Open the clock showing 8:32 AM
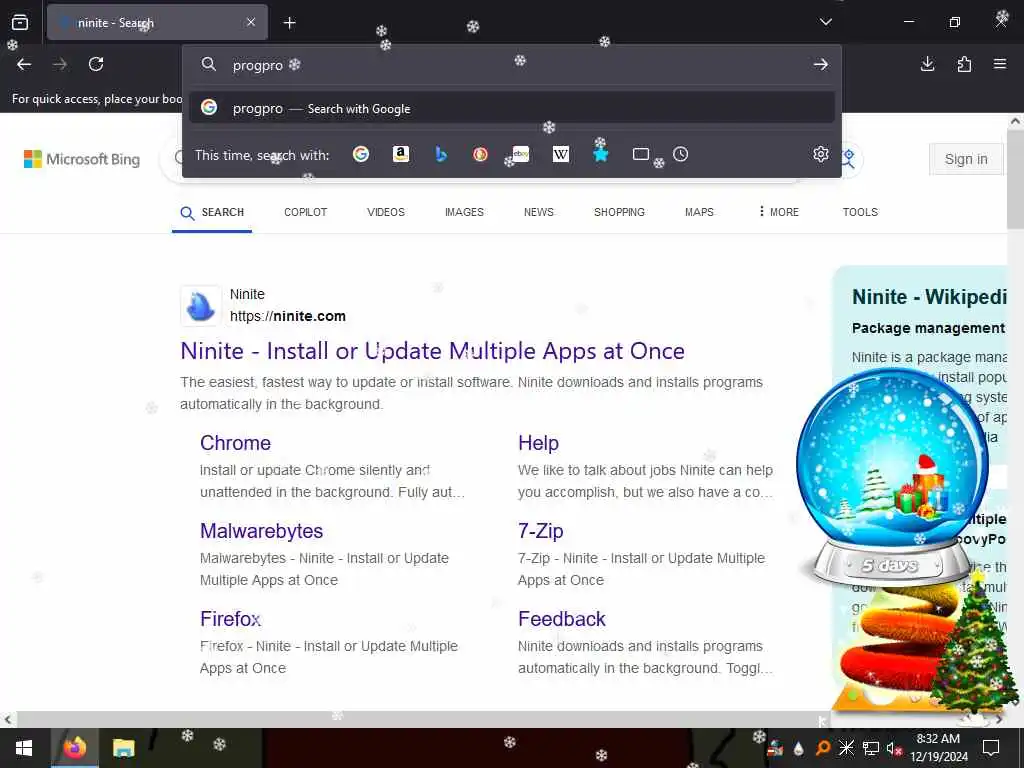 click(938, 748)
